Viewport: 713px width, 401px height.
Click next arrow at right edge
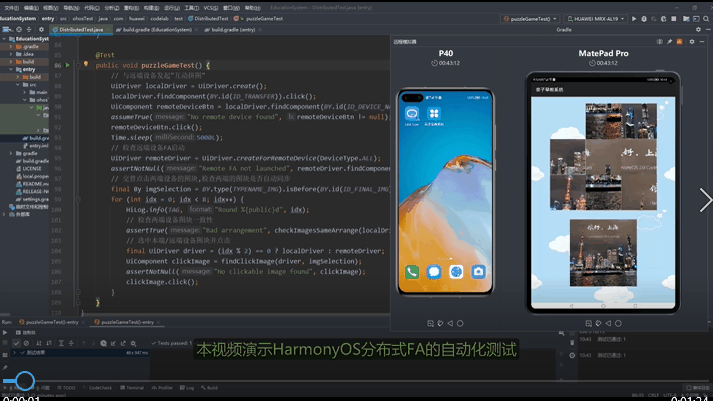coord(706,200)
